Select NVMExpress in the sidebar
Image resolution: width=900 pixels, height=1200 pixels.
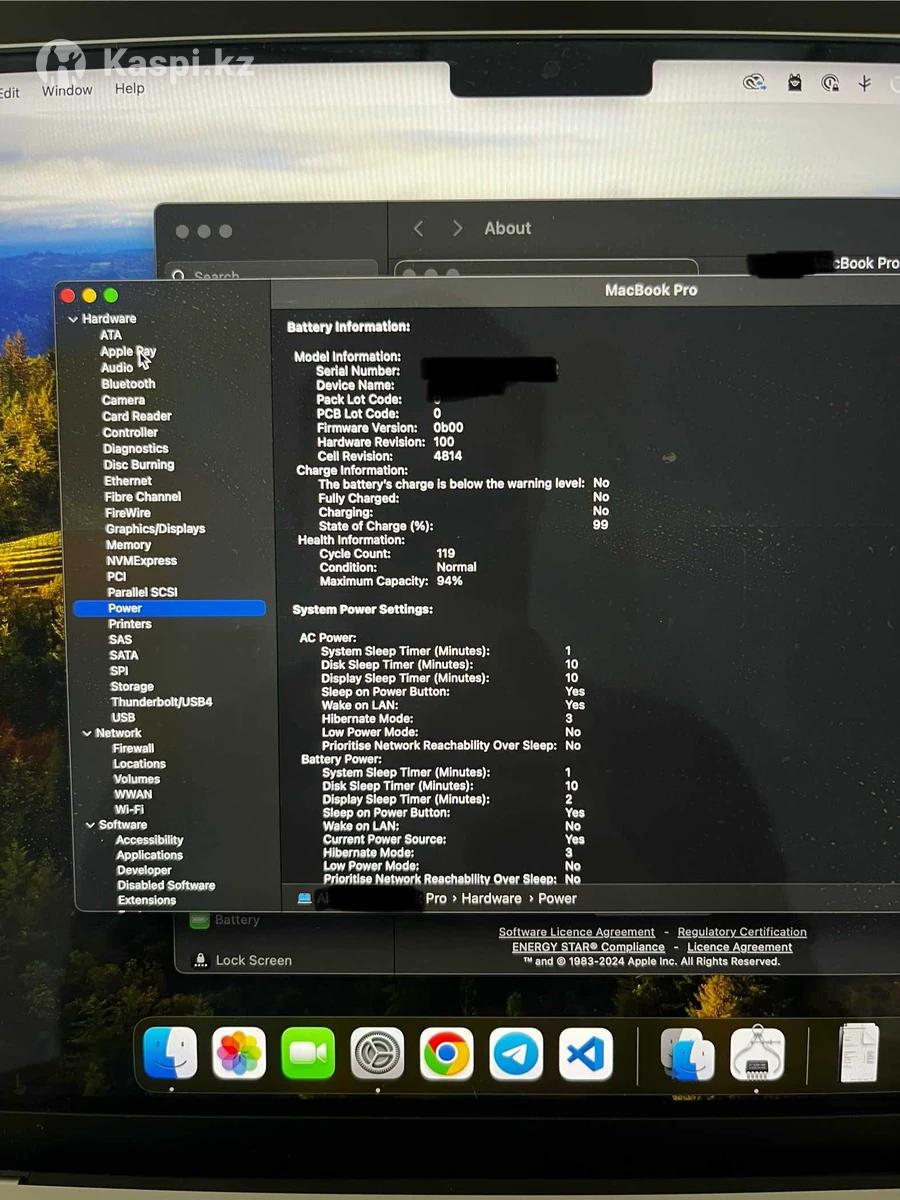[x=142, y=561]
